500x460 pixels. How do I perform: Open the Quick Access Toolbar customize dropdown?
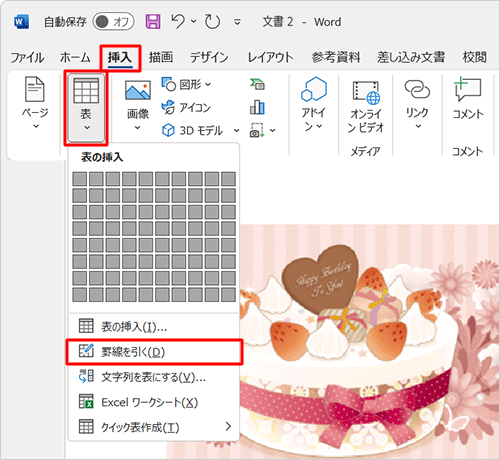coord(237,22)
